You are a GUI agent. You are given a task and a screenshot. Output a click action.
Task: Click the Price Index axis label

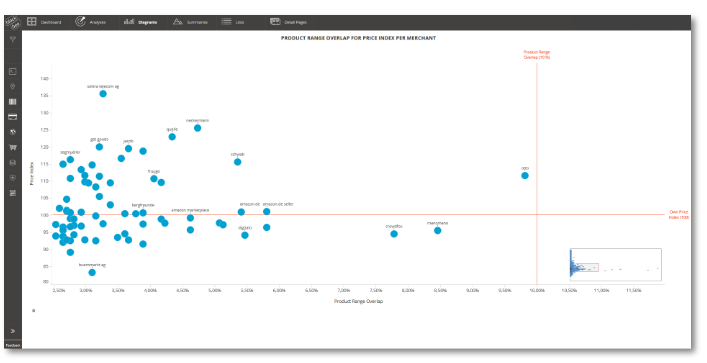pos(32,173)
